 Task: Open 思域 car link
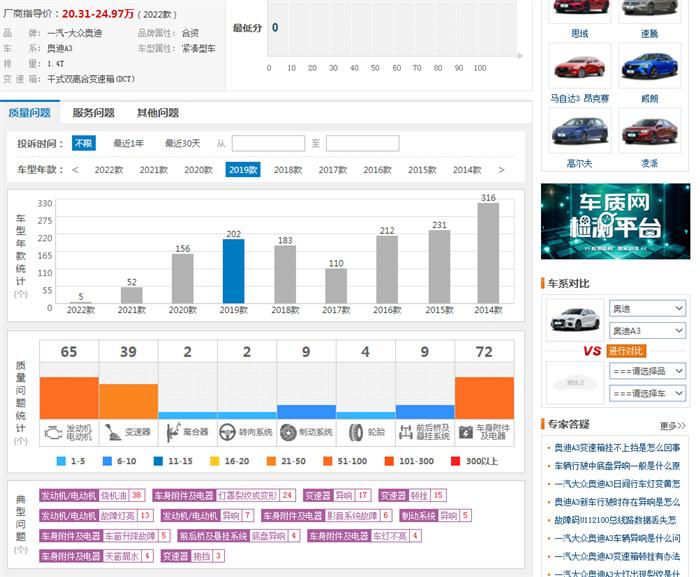click(x=579, y=33)
